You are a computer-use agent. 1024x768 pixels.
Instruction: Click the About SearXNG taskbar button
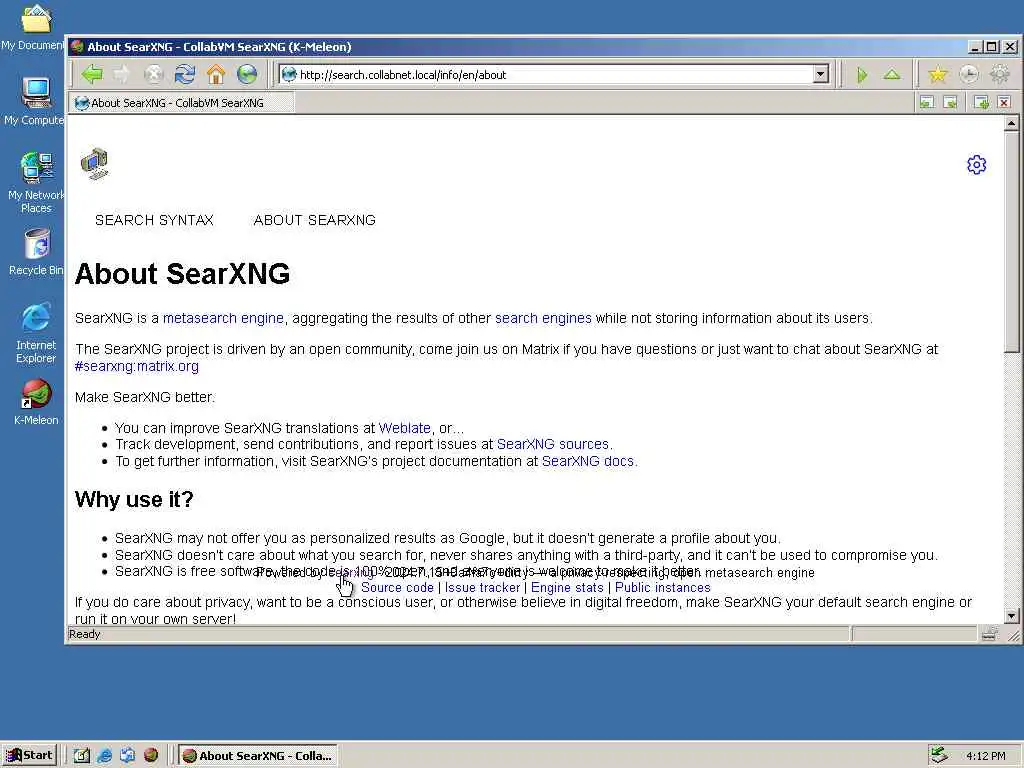pos(259,756)
